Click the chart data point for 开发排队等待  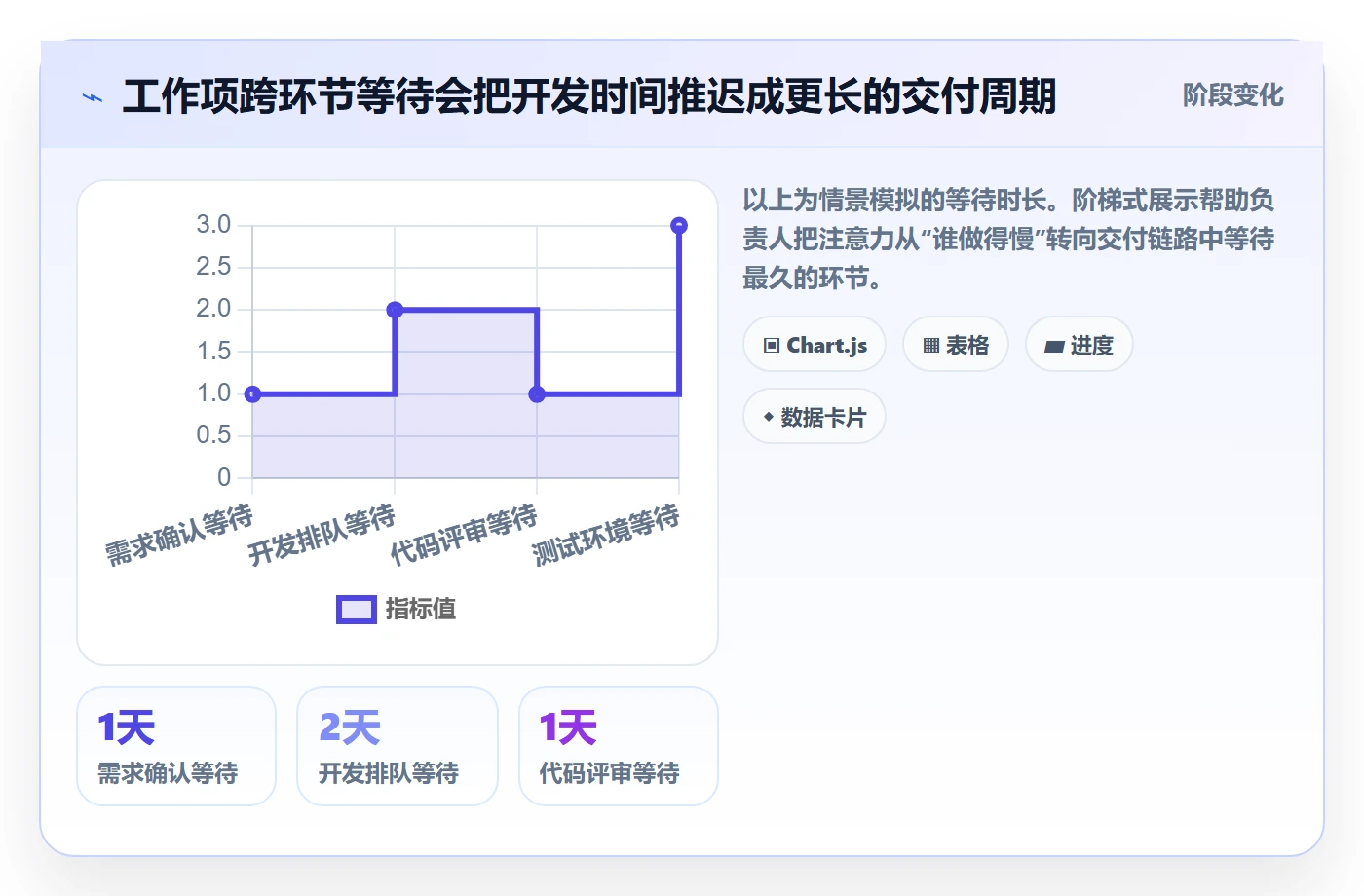pyautogui.click(x=395, y=310)
